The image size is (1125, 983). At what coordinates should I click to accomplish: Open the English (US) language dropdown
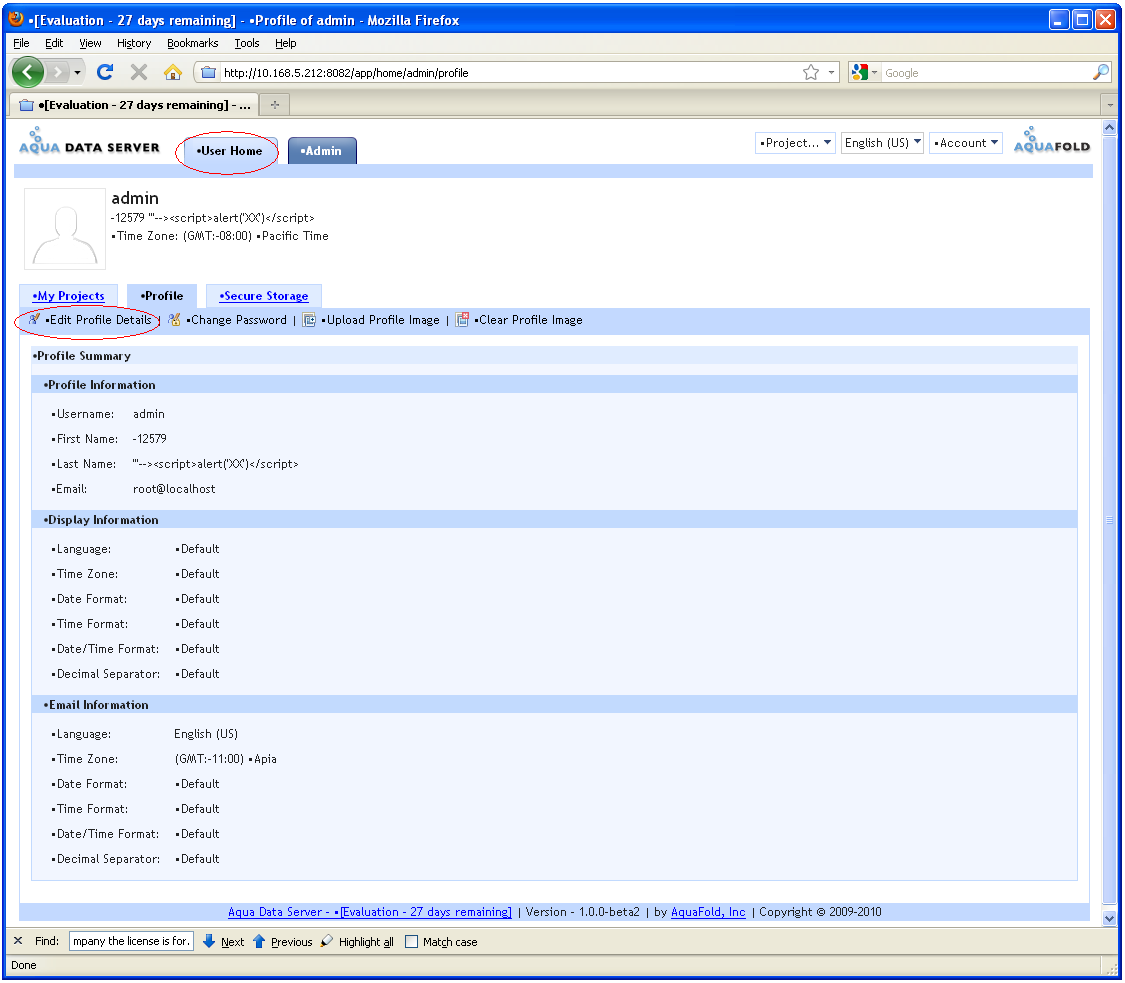[x=882, y=143]
